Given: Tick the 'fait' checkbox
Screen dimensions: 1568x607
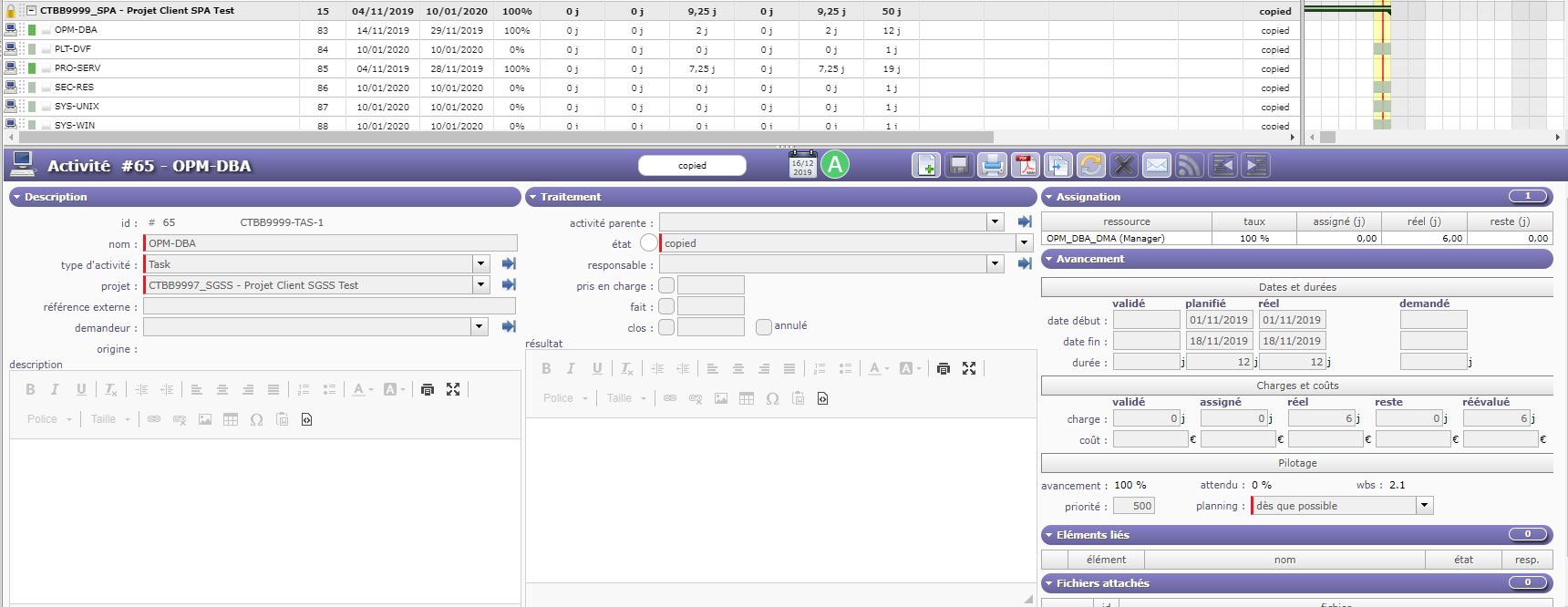Looking at the screenshot, I should 666,306.
